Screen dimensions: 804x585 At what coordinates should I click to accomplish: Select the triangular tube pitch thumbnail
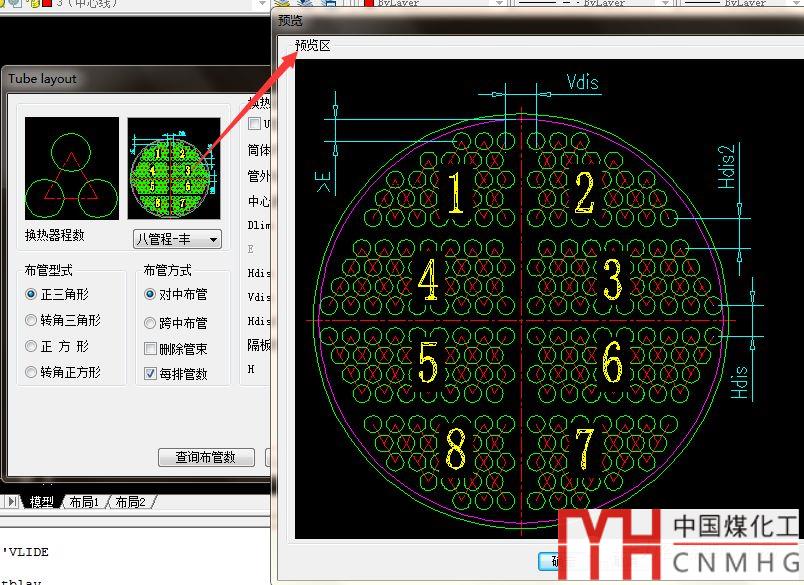coord(72,168)
